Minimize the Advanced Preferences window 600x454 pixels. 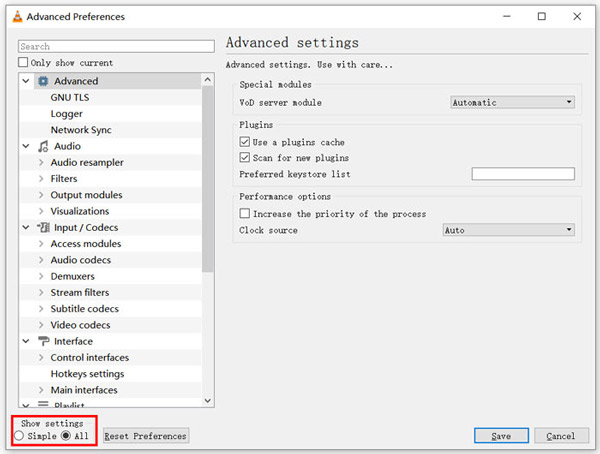pos(507,16)
